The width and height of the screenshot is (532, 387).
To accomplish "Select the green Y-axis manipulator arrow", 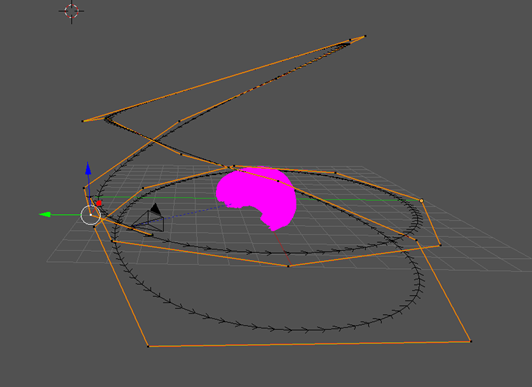I will pos(45,214).
